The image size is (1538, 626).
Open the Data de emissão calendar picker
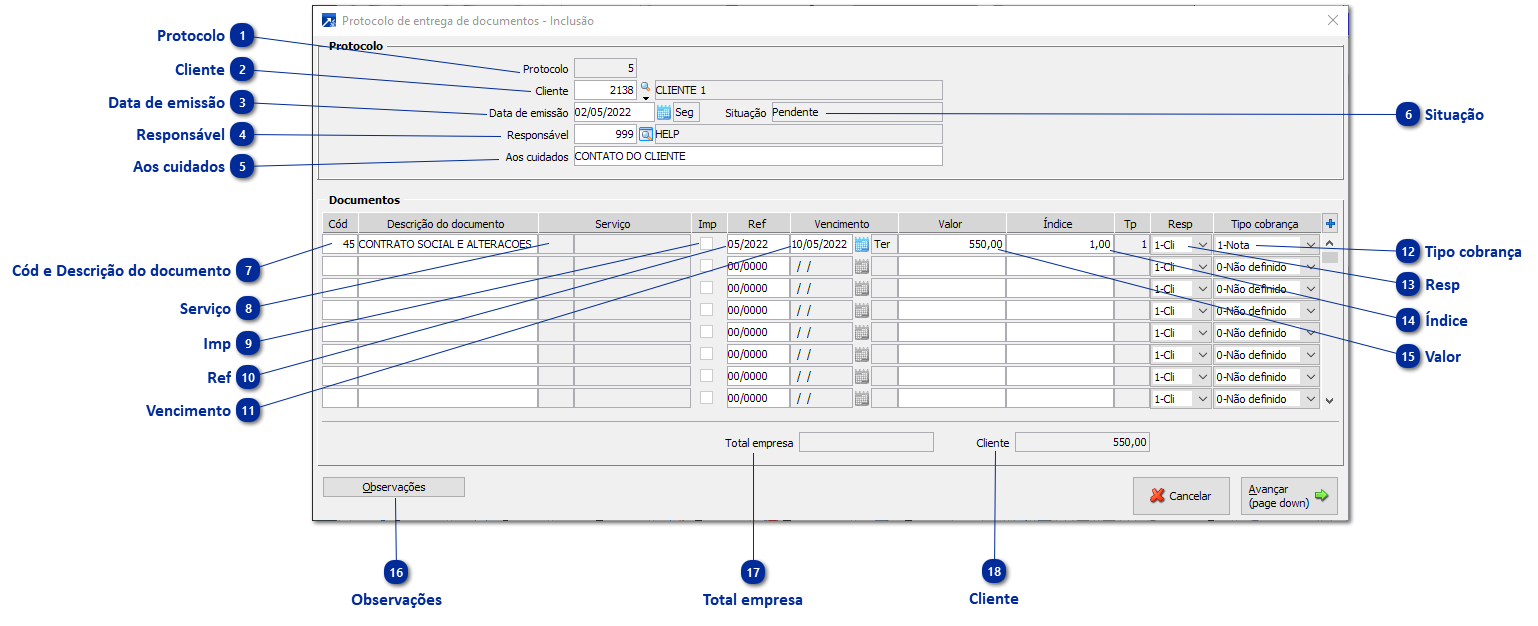pyautogui.click(x=664, y=113)
